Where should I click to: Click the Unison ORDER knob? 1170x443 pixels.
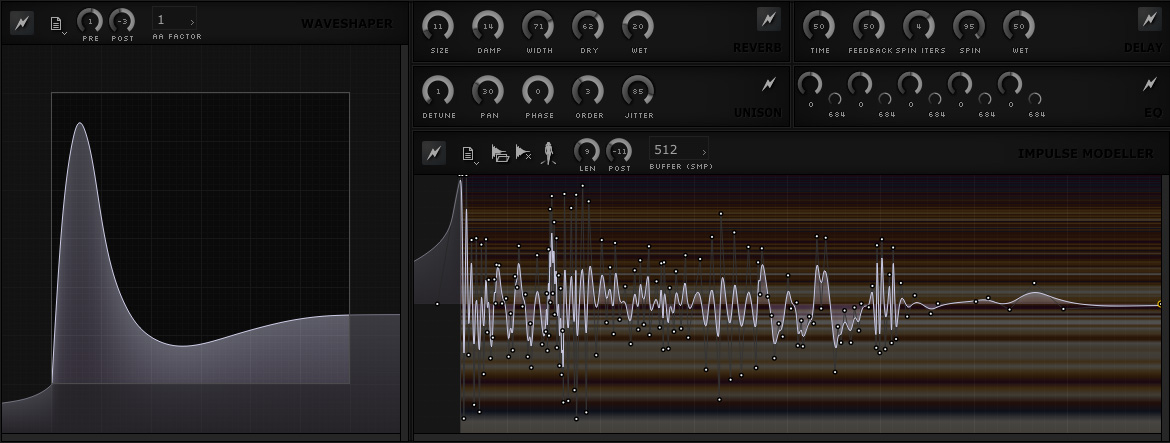588,91
